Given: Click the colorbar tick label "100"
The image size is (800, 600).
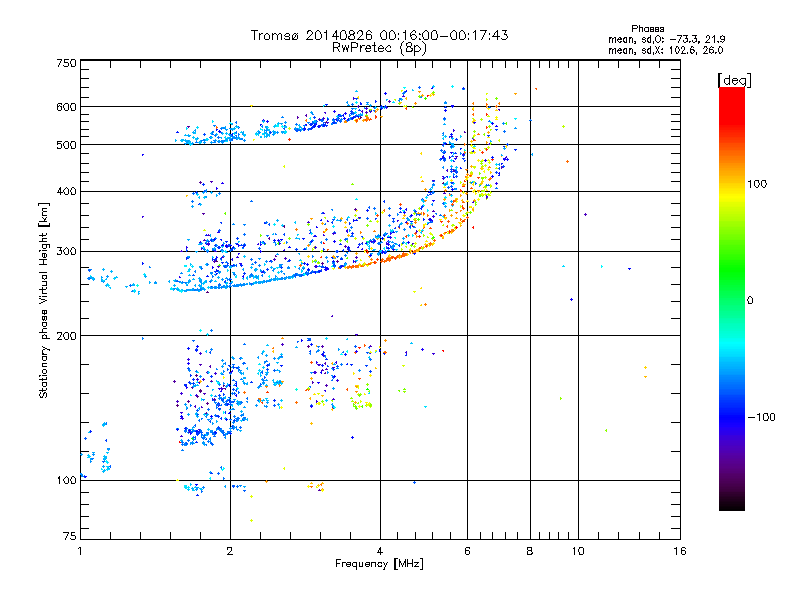Looking at the screenshot, I should click(x=757, y=184).
